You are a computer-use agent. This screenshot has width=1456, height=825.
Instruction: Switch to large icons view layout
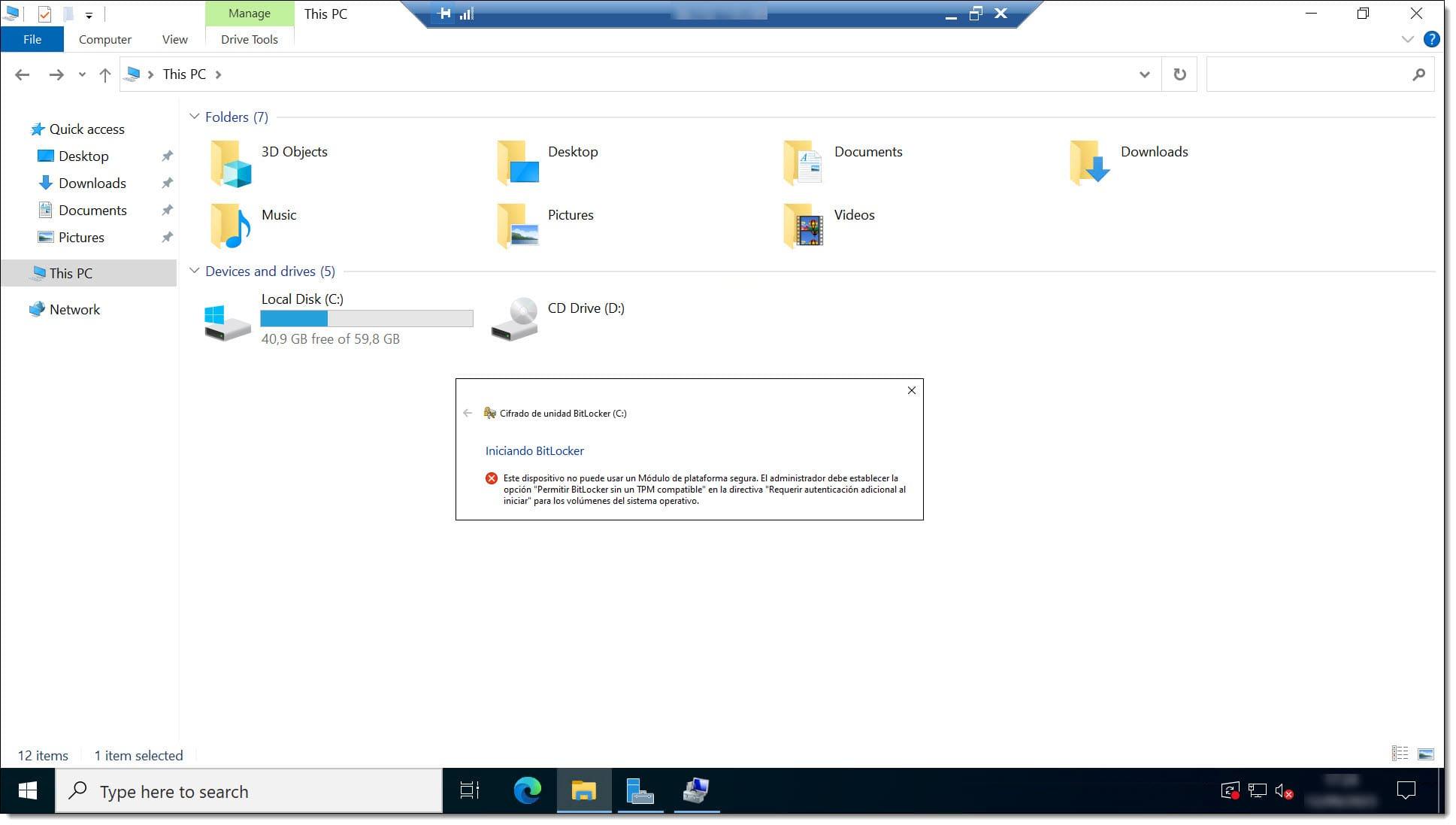(1426, 754)
